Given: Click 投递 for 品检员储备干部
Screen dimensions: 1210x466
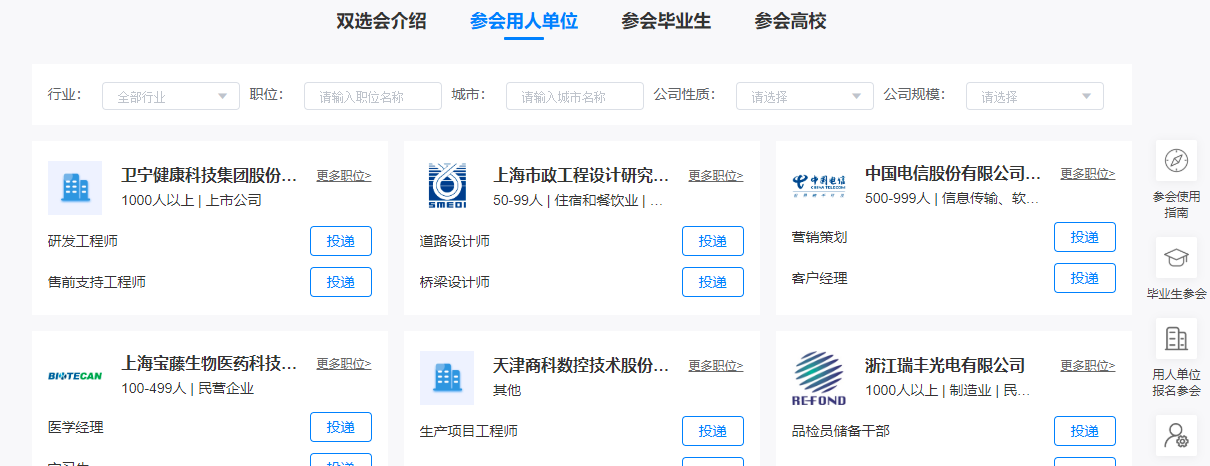Looking at the screenshot, I should pyautogui.click(x=1085, y=431).
